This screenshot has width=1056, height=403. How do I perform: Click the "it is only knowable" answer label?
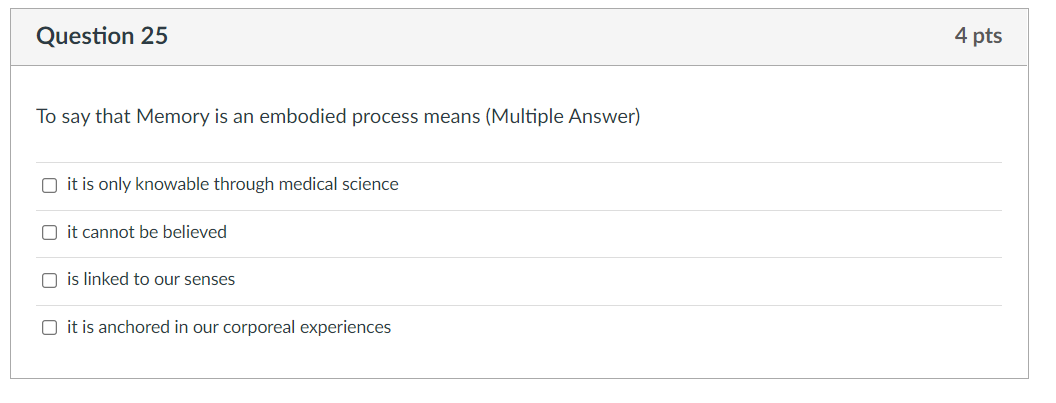[232, 184]
